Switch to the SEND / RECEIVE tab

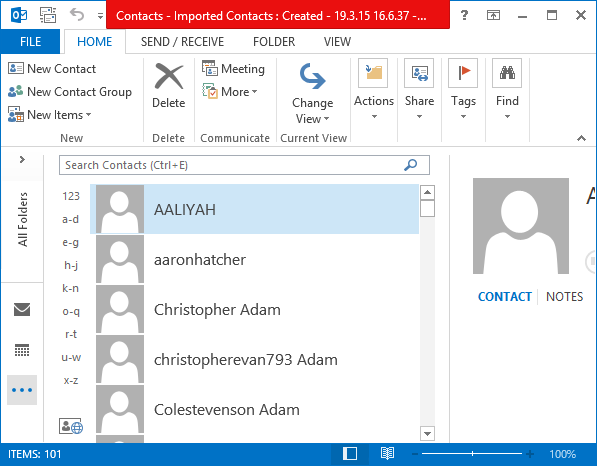pos(182,41)
